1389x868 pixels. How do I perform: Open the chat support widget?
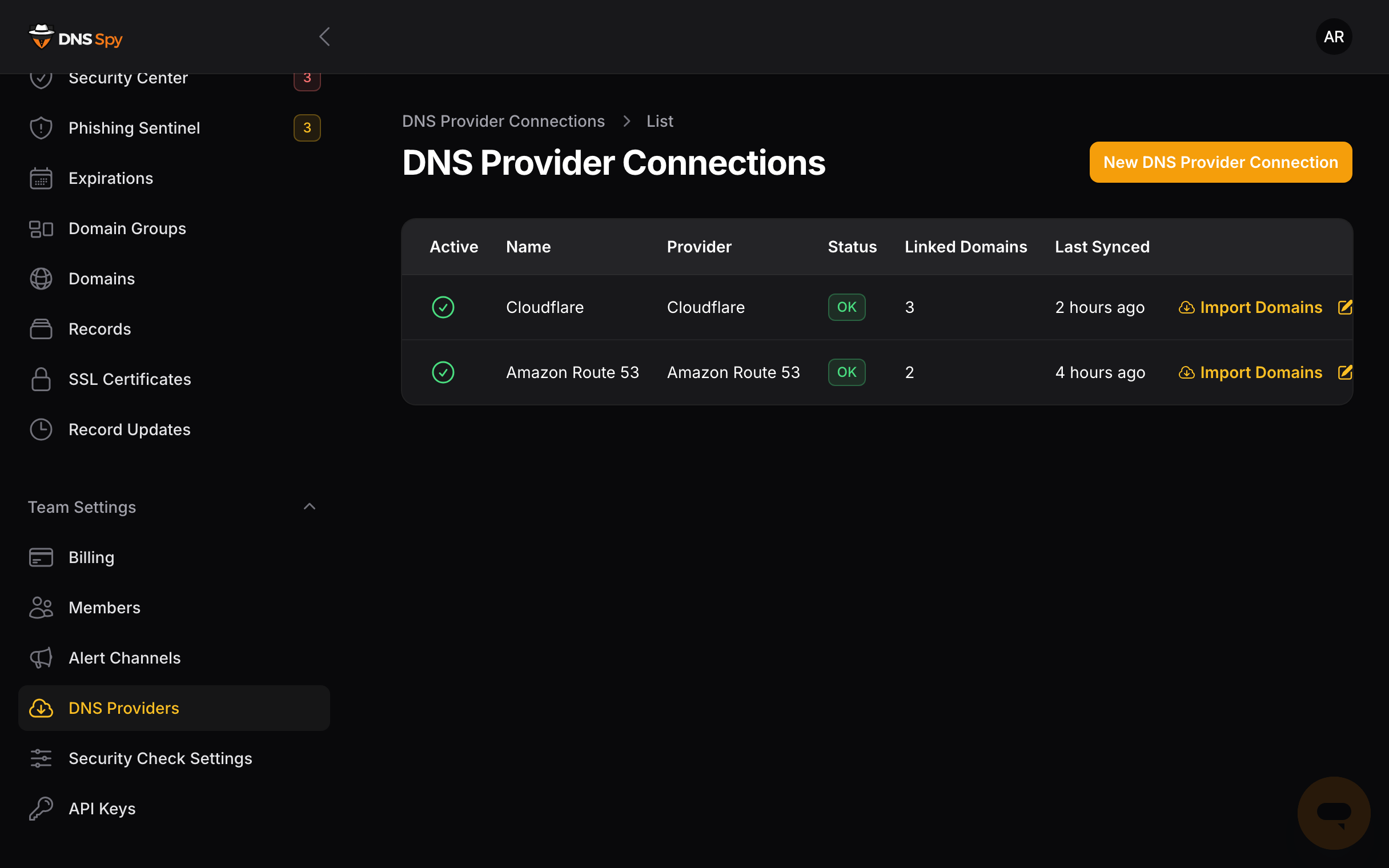1334,812
